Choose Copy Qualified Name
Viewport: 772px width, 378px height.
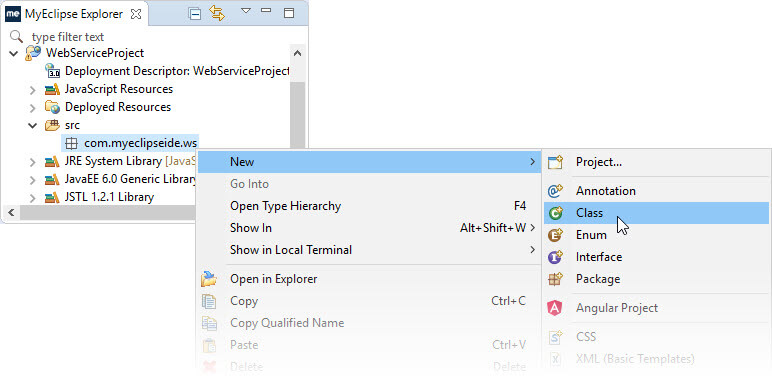(x=368, y=323)
